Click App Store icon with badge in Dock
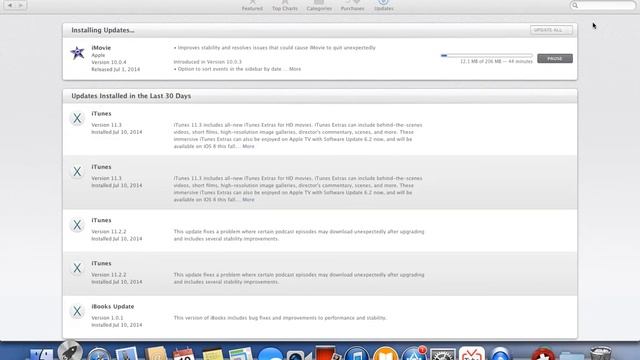Viewport: 640px width, 360px height. coord(414,353)
